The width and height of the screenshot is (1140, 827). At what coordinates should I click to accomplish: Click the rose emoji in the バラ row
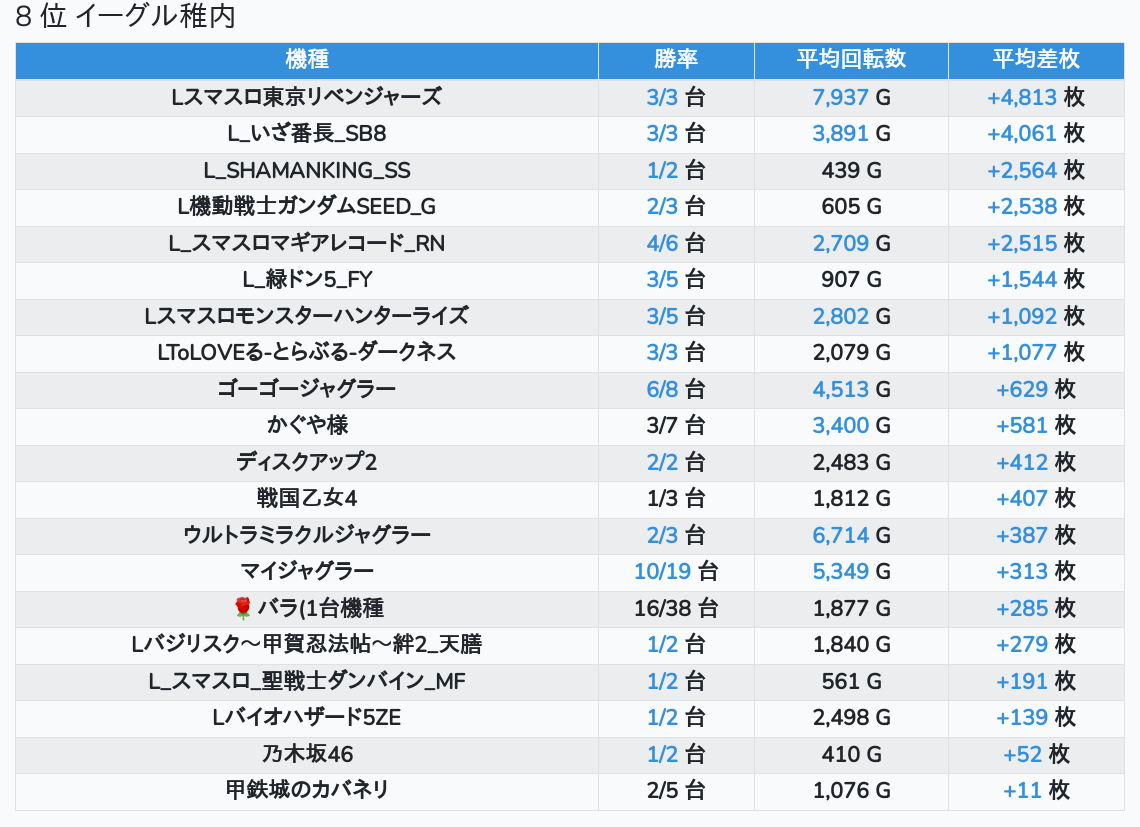pos(243,608)
